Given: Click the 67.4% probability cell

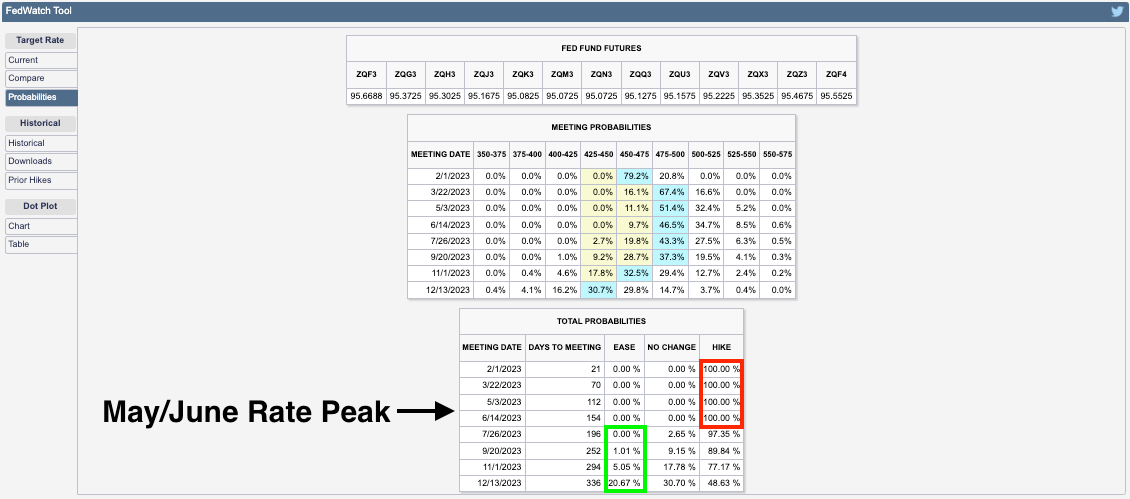Looking at the screenshot, I should point(670,192).
